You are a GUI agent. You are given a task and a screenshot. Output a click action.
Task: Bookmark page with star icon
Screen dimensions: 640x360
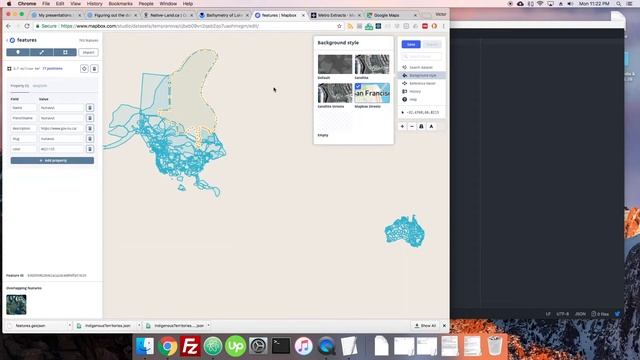coord(339,26)
